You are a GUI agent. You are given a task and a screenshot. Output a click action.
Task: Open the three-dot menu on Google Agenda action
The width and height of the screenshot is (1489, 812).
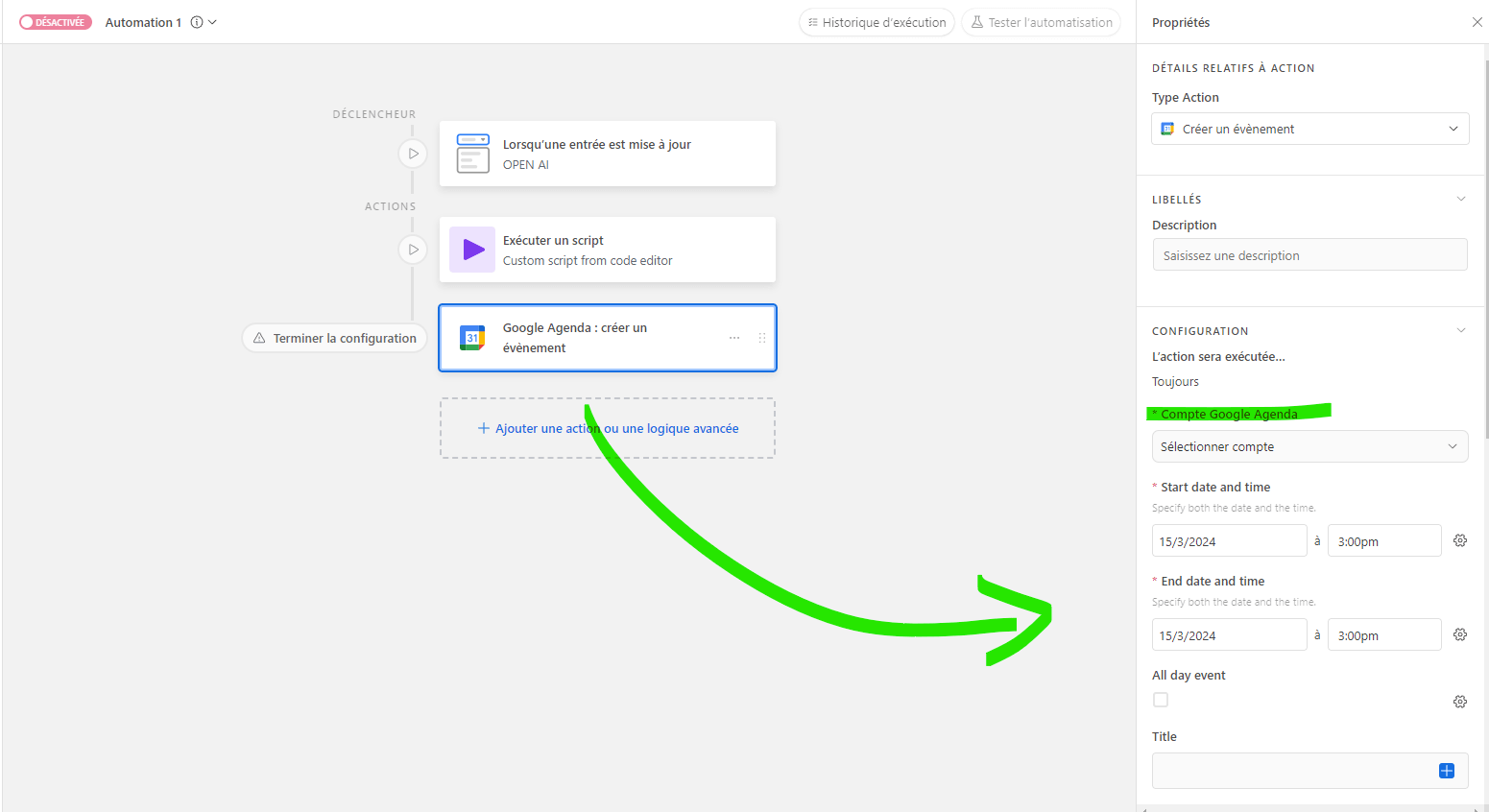[x=734, y=338]
